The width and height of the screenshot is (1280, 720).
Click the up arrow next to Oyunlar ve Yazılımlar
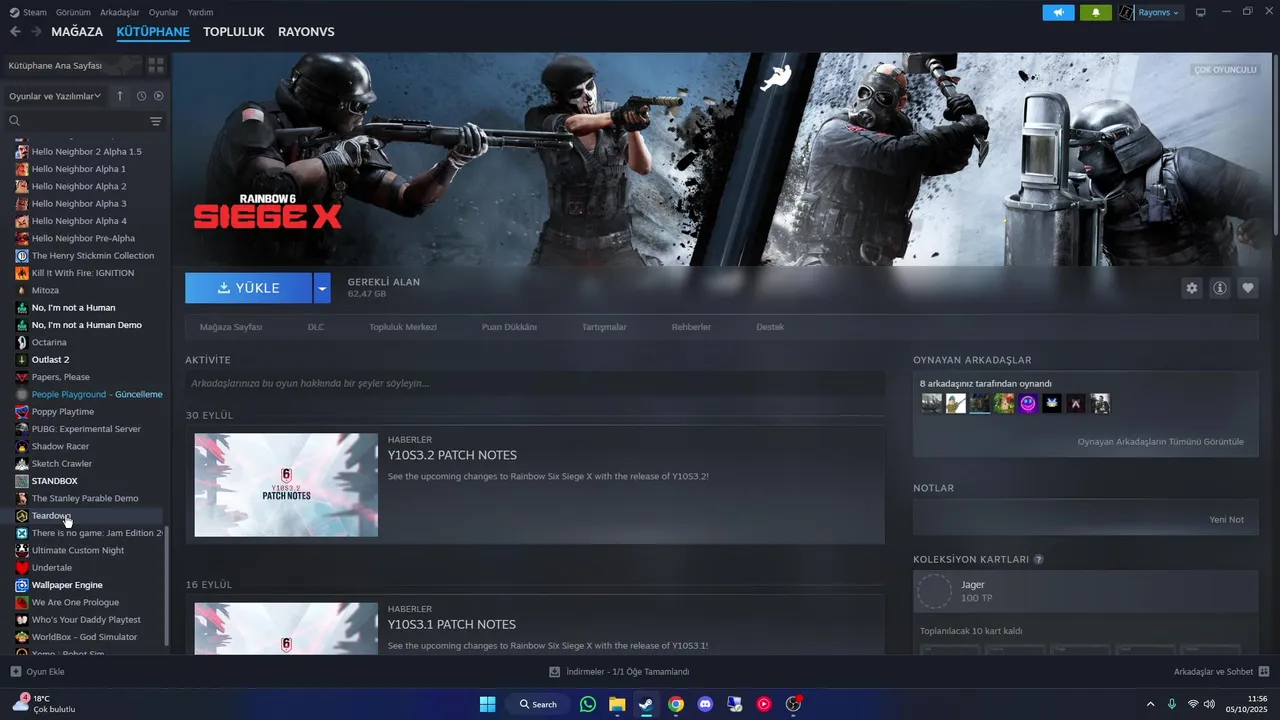point(120,96)
